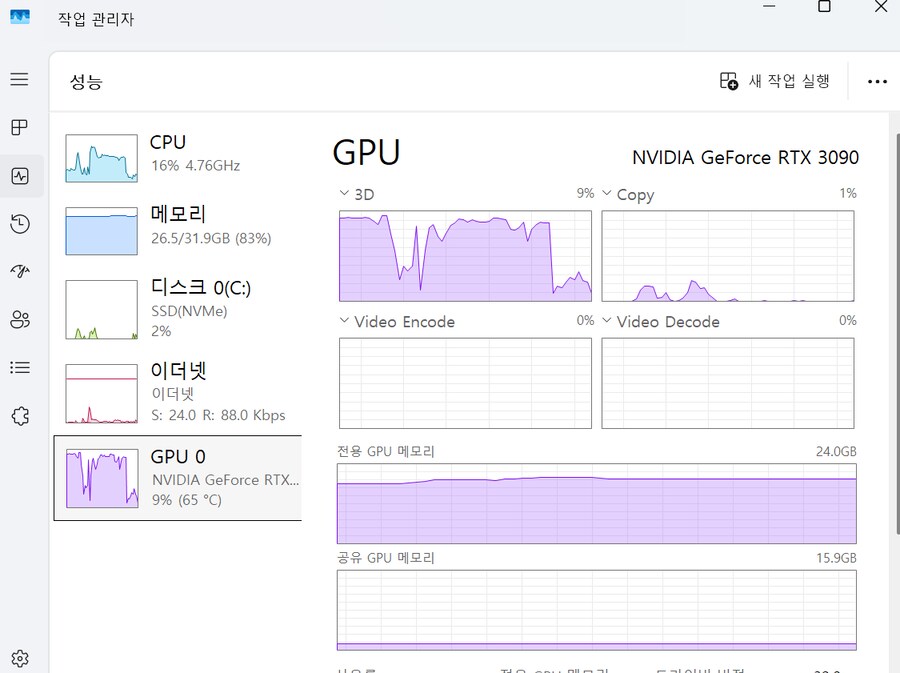
Task: Click the 9% (65 °C) GPU value
Action: point(187,500)
